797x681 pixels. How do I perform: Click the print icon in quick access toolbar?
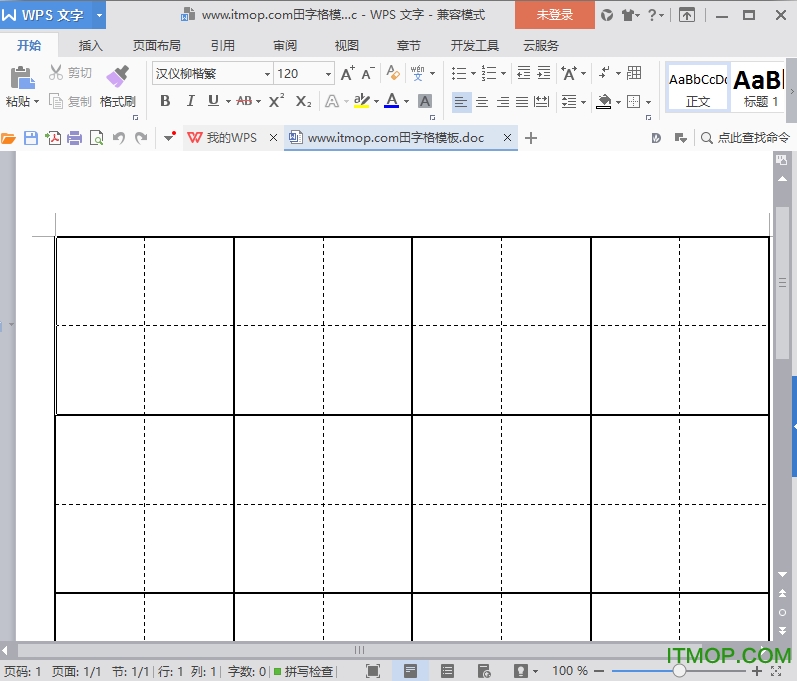point(74,138)
